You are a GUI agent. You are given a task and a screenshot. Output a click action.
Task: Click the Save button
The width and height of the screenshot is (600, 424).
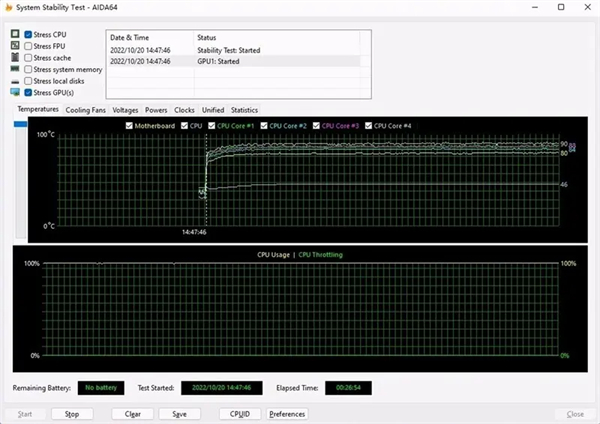pyautogui.click(x=179, y=413)
